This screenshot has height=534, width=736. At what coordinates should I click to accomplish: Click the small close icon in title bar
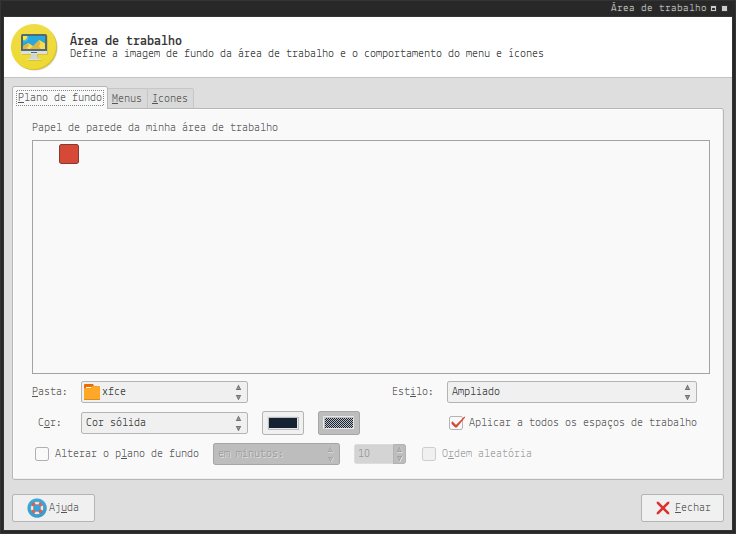click(x=724, y=7)
